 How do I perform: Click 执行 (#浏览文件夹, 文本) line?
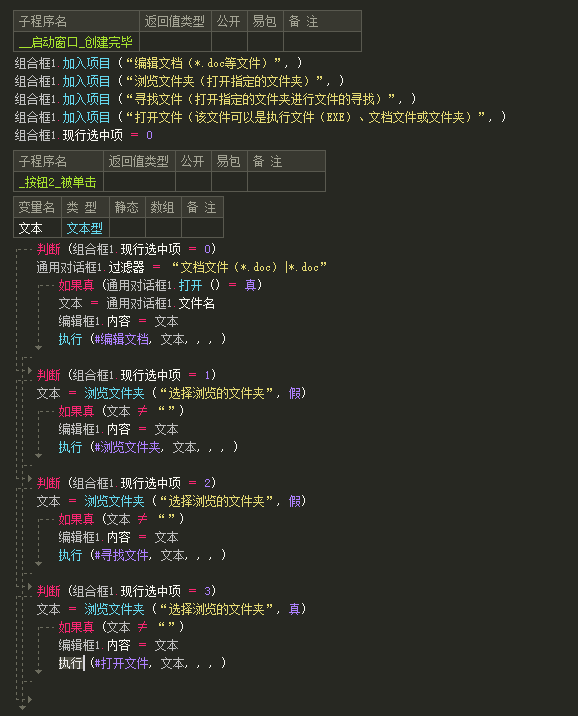point(148,447)
